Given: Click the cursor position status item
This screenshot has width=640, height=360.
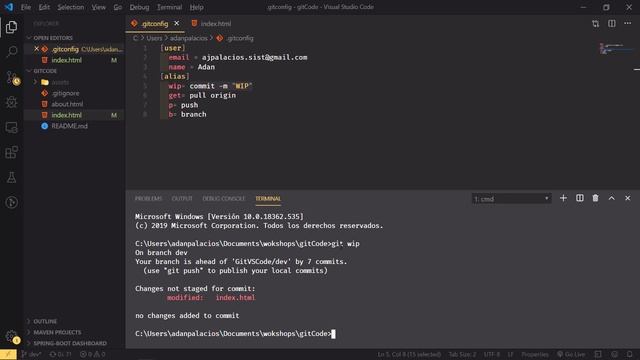Looking at the screenshot, I should point(409,354).
